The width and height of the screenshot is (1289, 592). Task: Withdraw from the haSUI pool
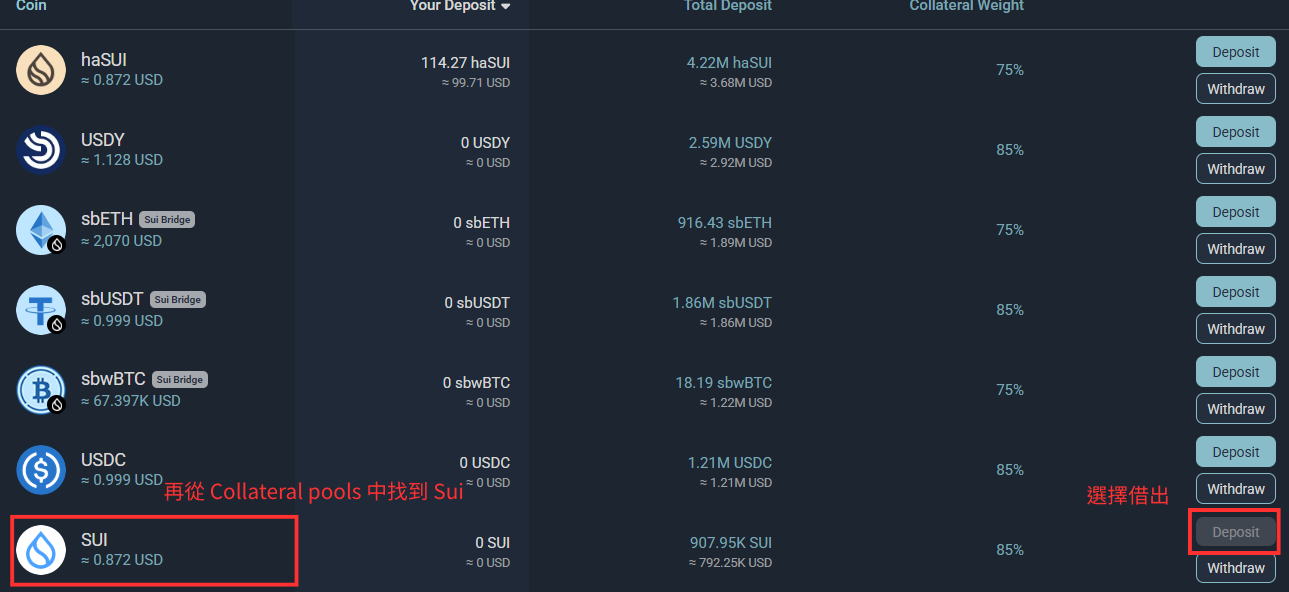click(x=1235, y=89)
